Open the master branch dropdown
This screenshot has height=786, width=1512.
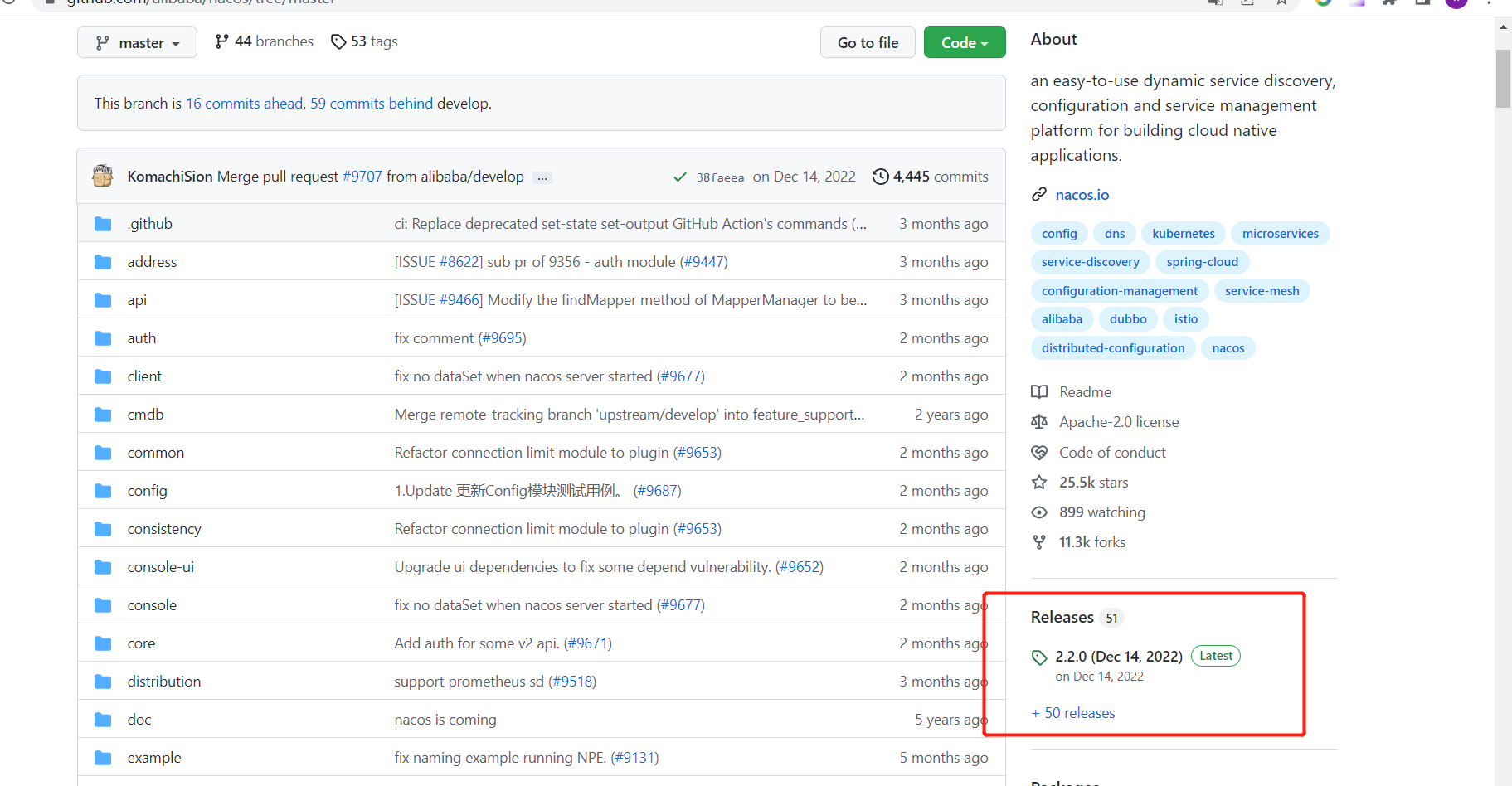click(137, 42)
